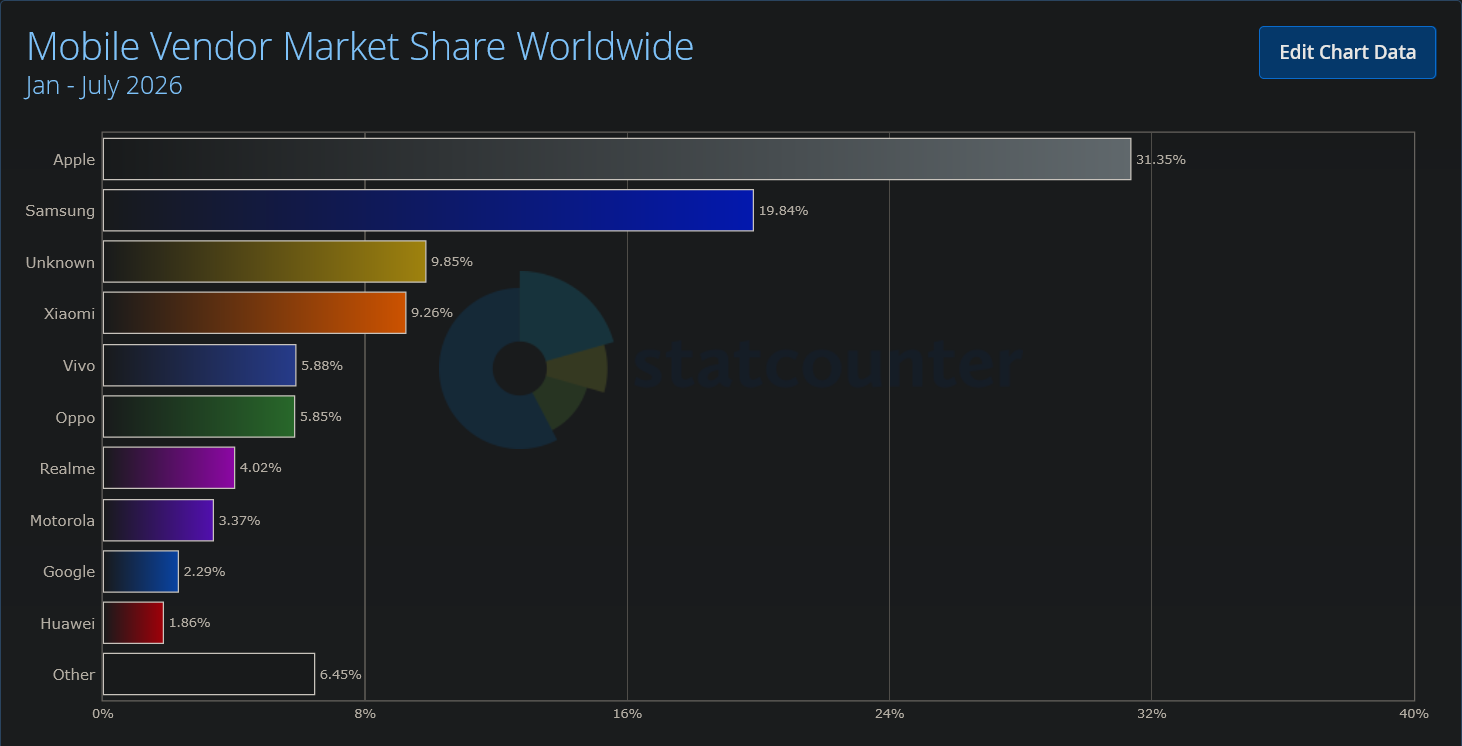
Task: Select the blue Google bar
Action: [140, 571]
